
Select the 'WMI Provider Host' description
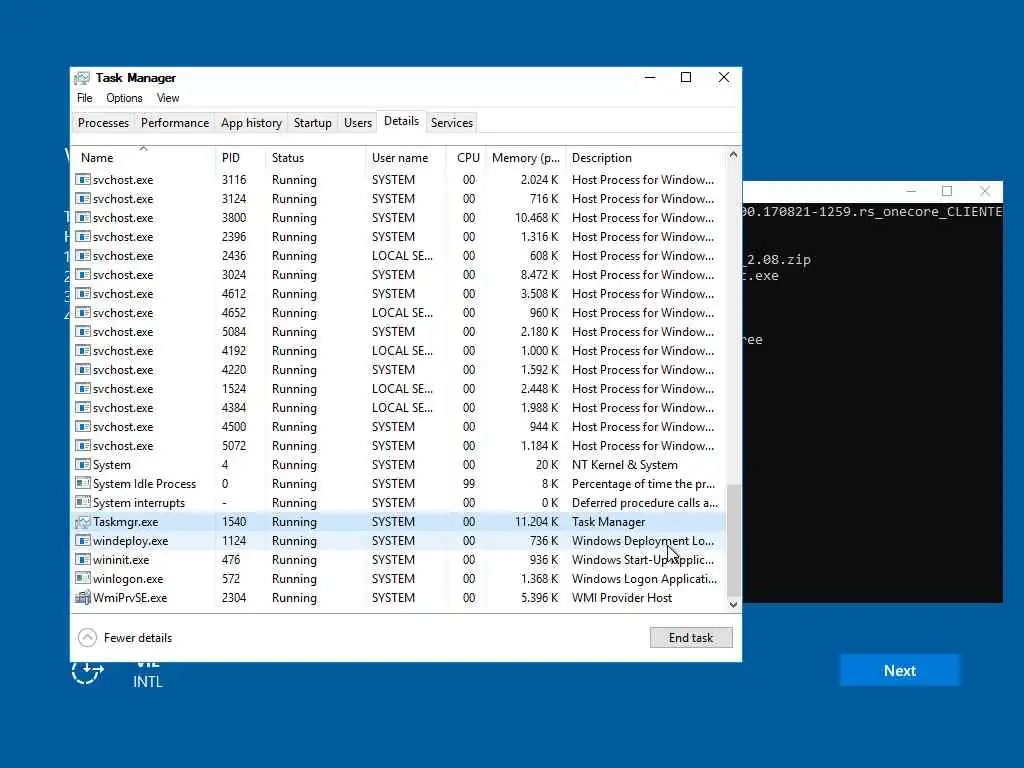622,598
